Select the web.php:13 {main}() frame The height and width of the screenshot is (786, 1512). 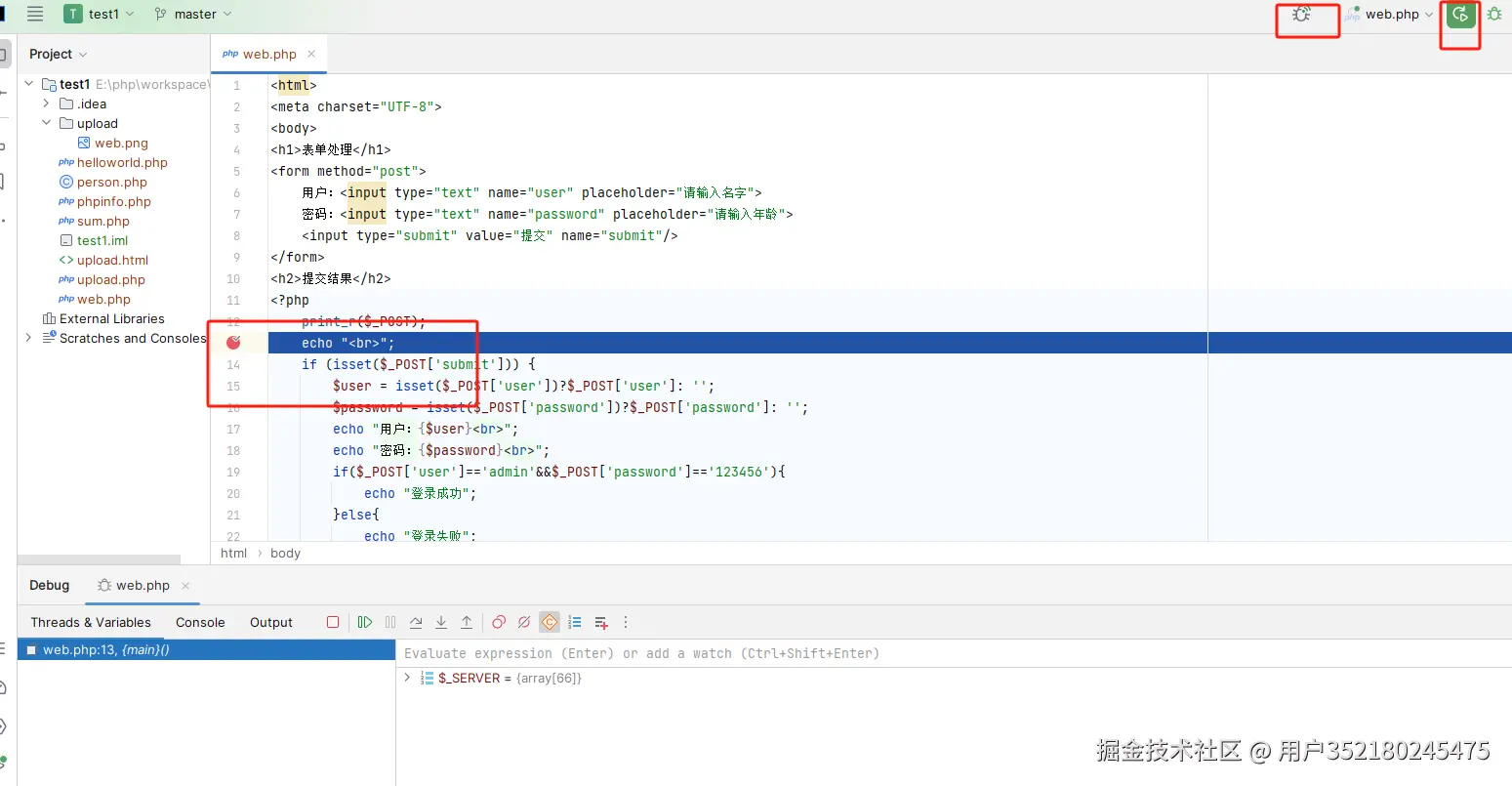point(206,649)
